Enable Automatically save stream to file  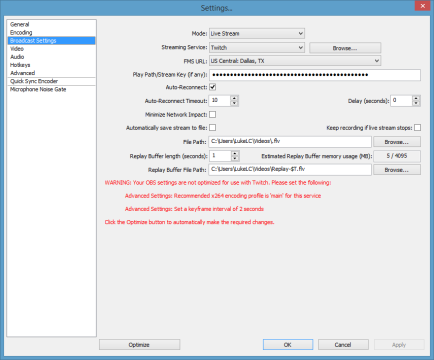212,128
